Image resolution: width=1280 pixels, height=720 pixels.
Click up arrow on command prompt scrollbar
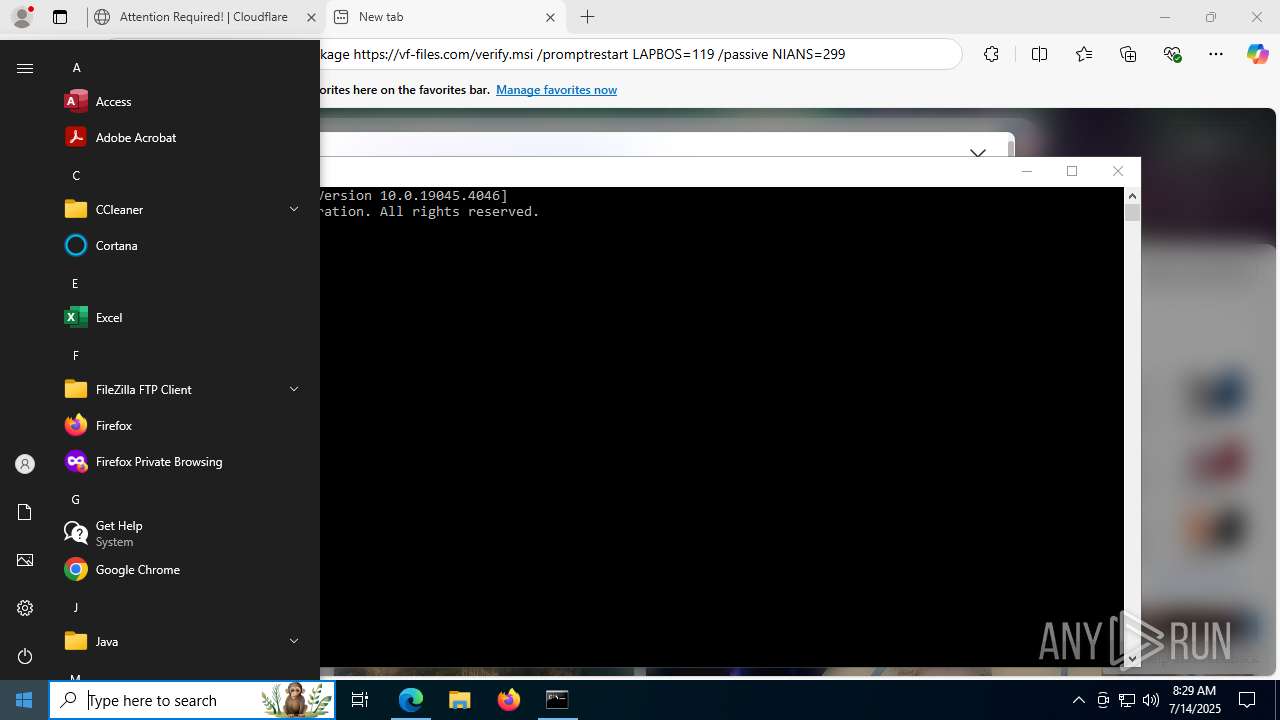click(1132, 195)
